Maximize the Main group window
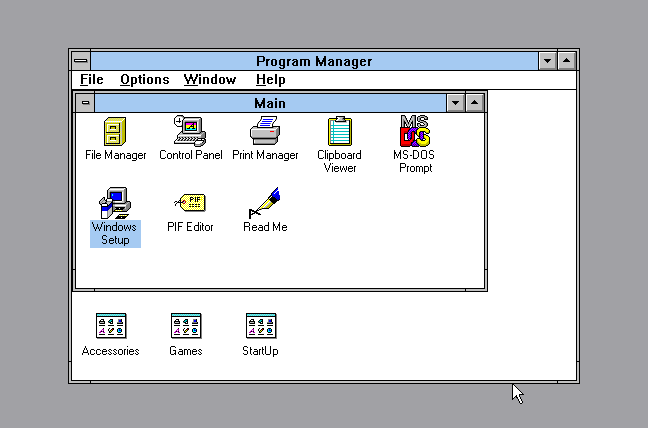This screenshot has width=648, height=428. pyautogui.click(x=475, y=103)
